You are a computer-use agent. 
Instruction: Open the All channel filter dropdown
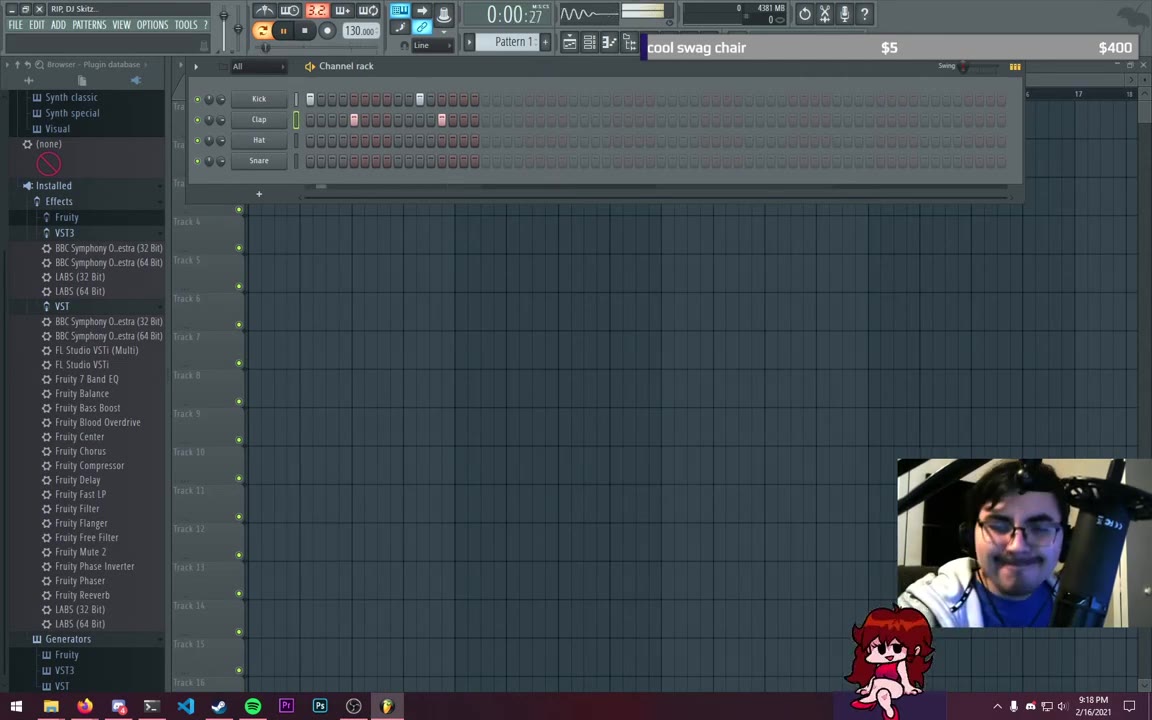[x=258, y=67]
